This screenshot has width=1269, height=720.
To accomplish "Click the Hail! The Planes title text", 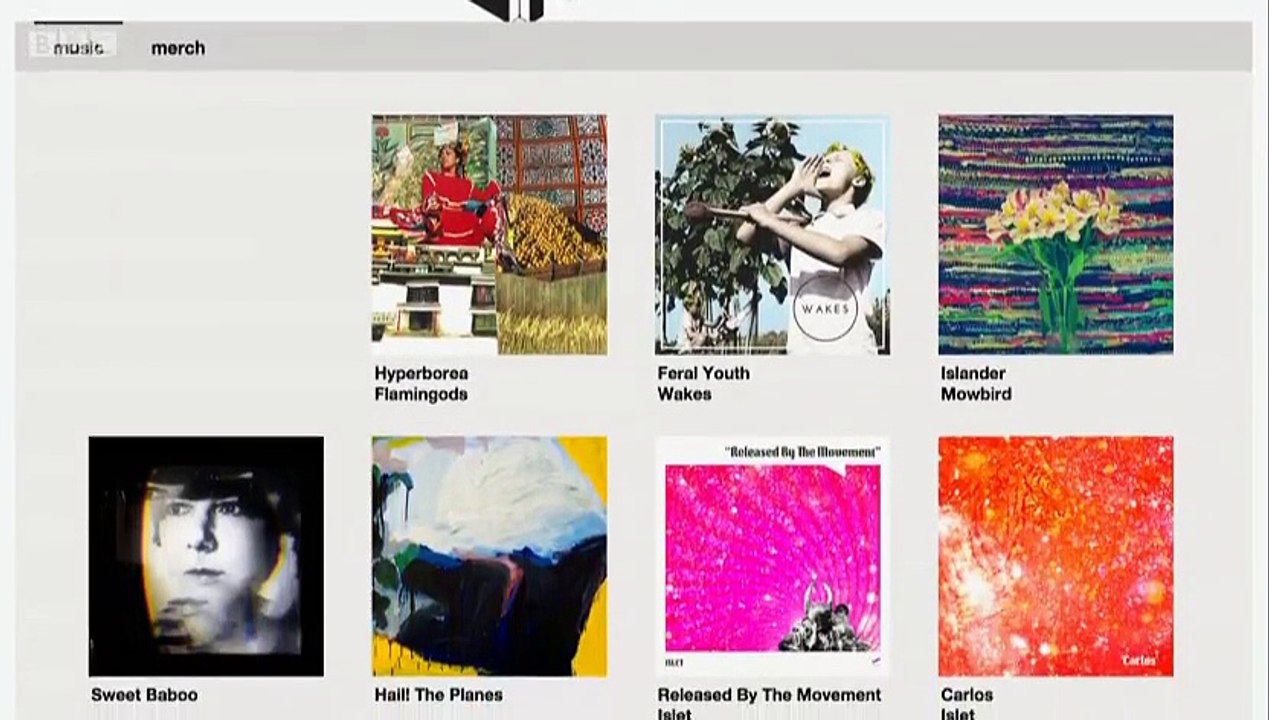I will point(438,695).
